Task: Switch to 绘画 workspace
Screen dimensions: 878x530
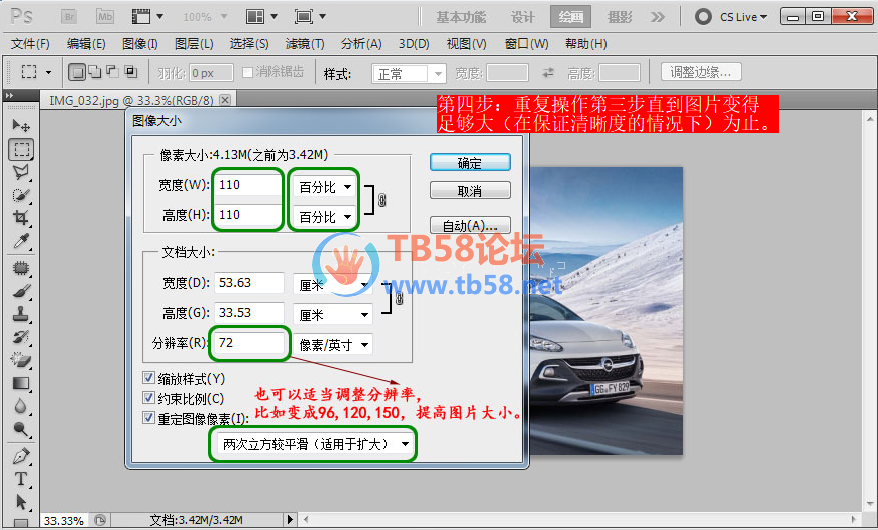Action: click(x=571, y=17)
